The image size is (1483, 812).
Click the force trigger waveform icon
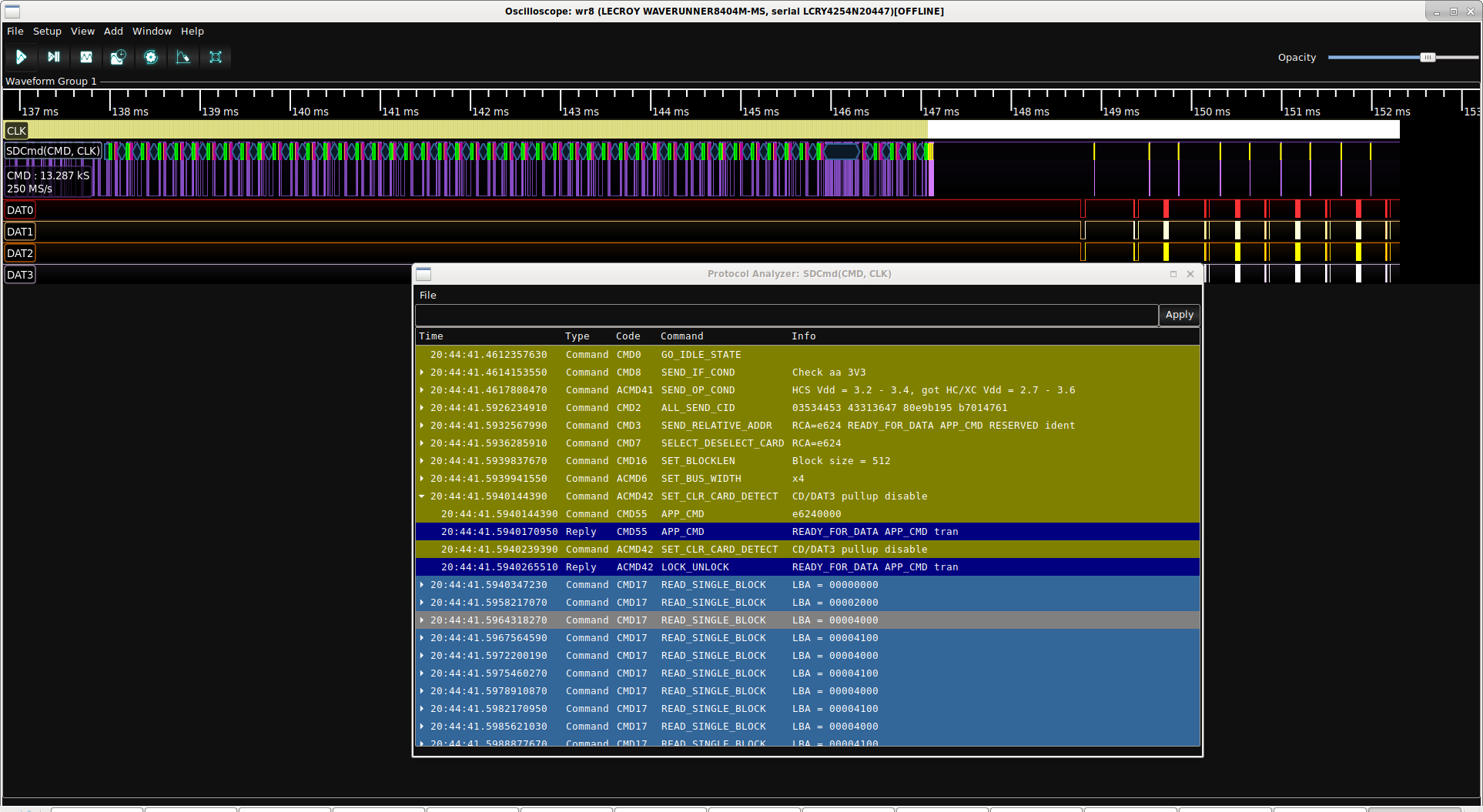pyautogui.click(x=86, y=57)
